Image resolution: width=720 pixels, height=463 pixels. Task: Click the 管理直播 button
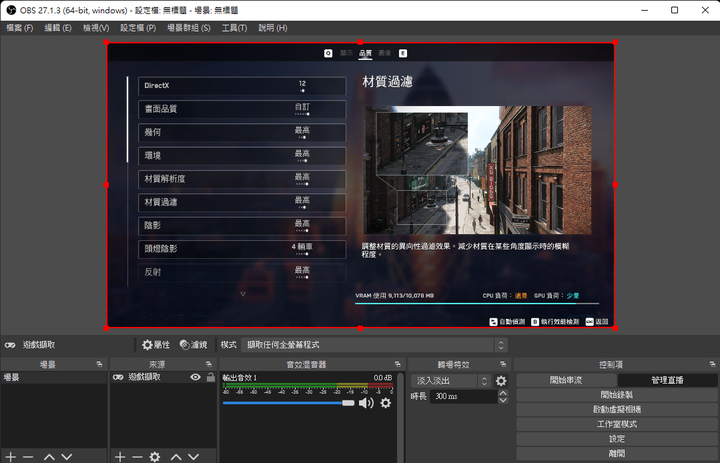(667, 380)
